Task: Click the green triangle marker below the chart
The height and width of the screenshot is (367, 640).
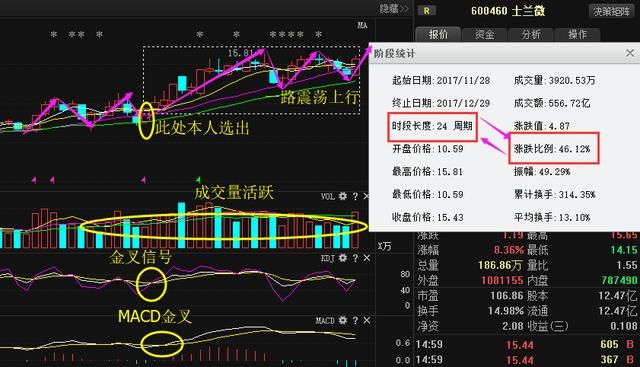Action: pos(198,179)
